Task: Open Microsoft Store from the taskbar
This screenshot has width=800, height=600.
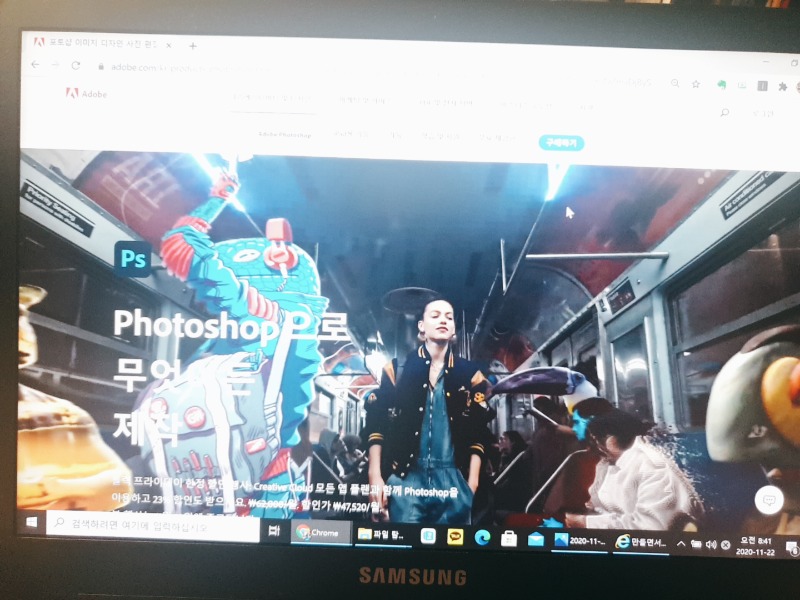Action: pos(509,538)
